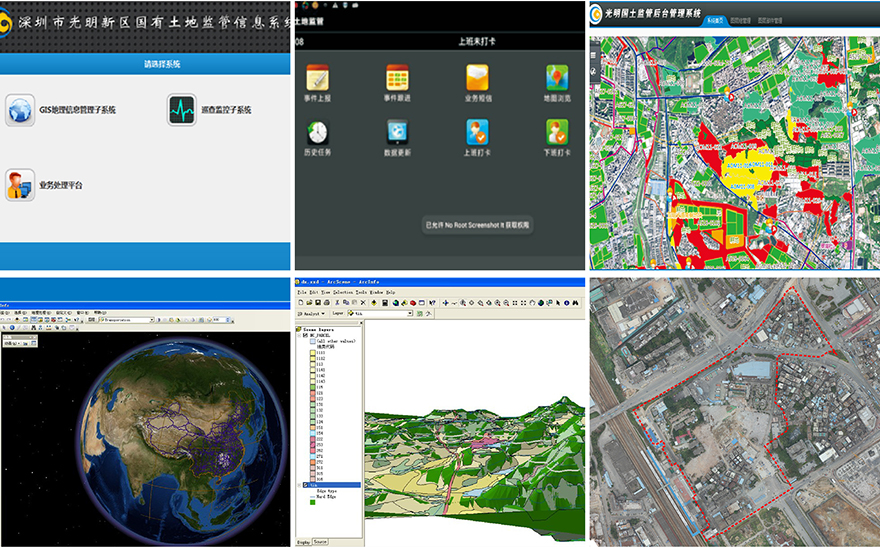Click Full Extent globe icon in ArcScene

541,303
